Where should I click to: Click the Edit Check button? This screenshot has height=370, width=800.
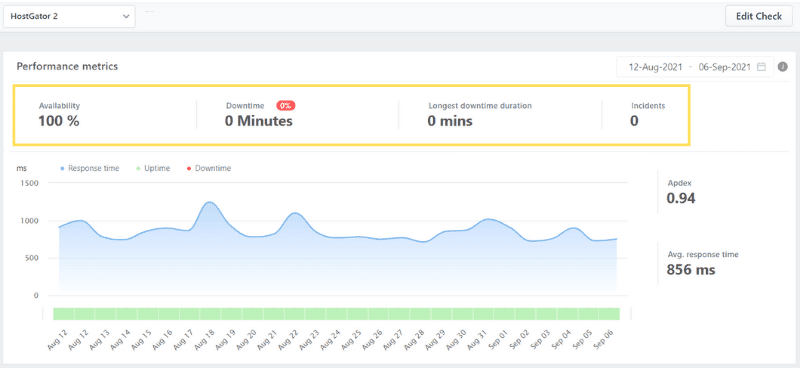[x=759, y=16]
